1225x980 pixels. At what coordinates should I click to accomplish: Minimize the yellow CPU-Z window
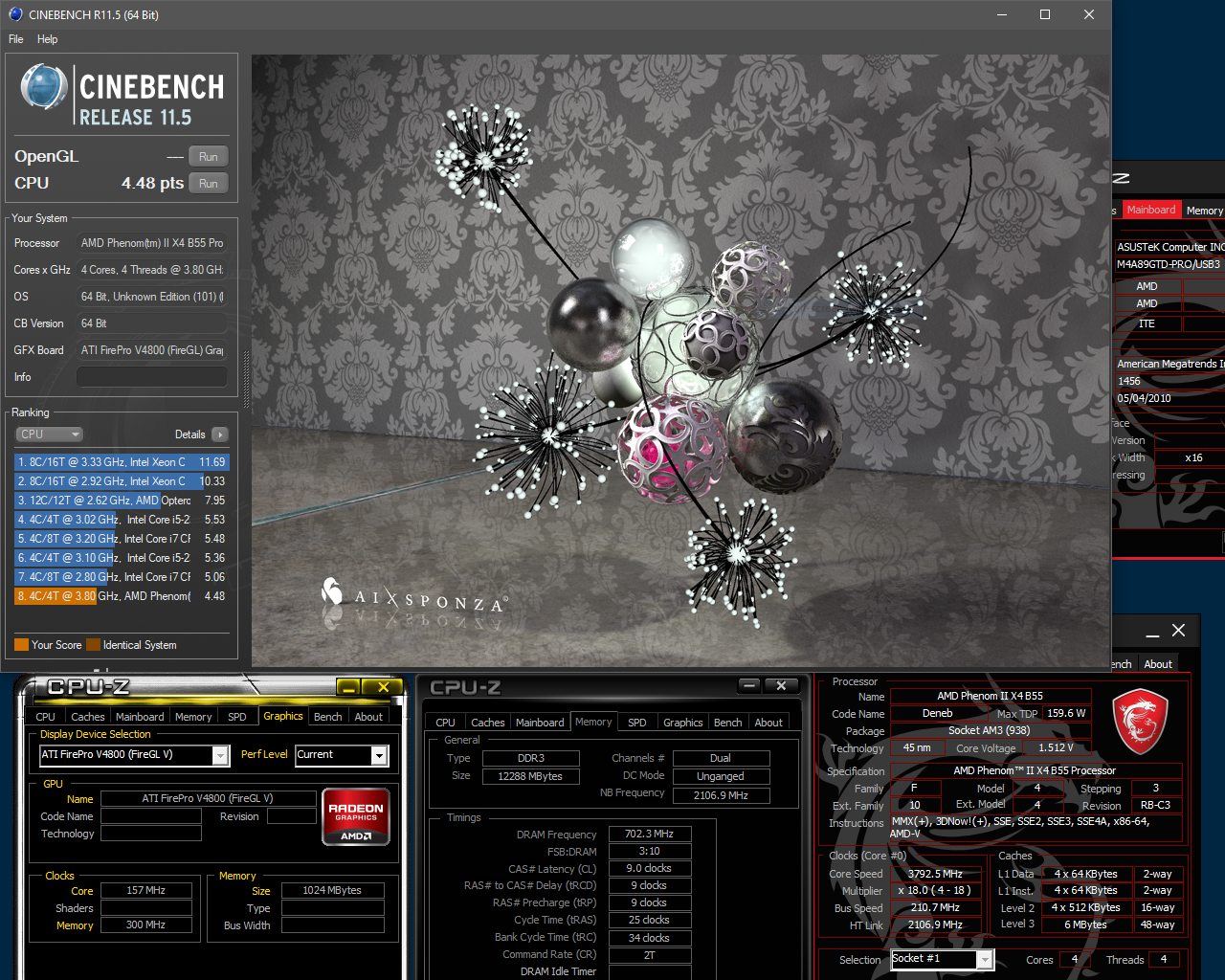coord(348,687)
